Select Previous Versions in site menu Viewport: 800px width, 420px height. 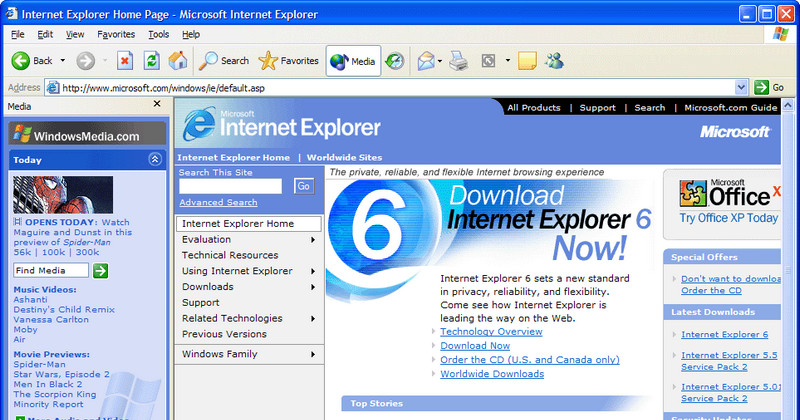(224, 334)
